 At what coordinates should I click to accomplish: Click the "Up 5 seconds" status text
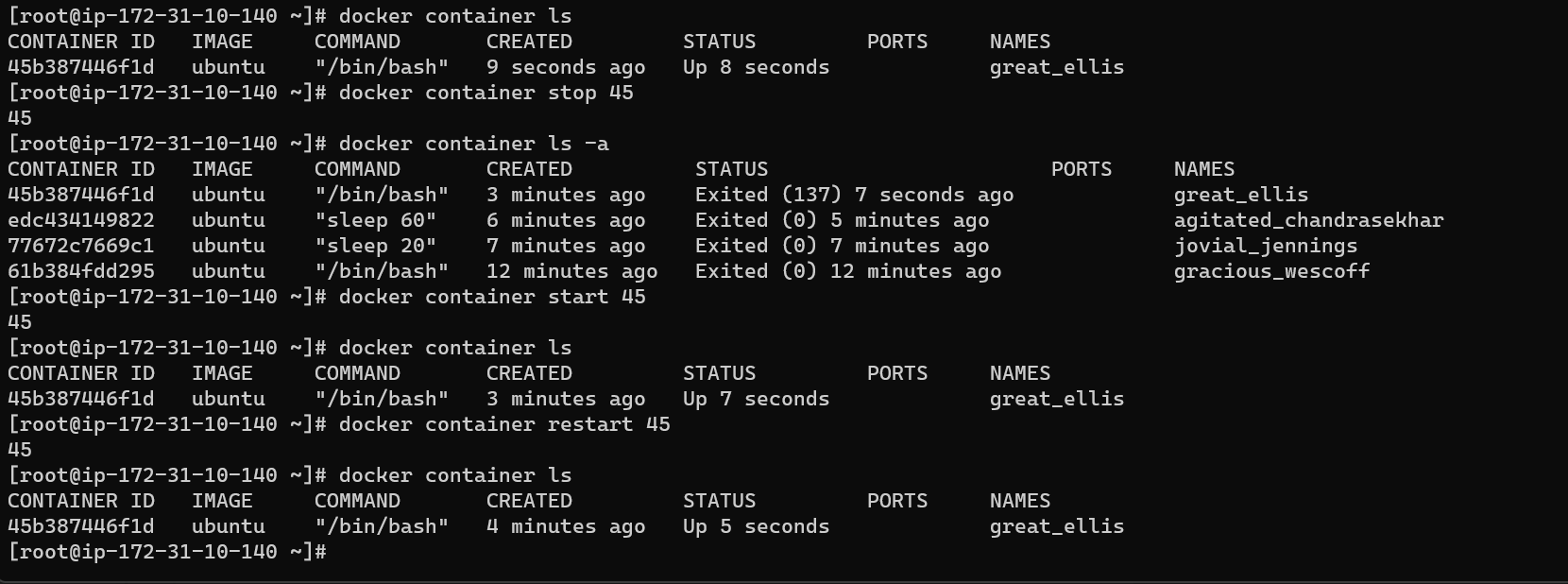point(757,526)
